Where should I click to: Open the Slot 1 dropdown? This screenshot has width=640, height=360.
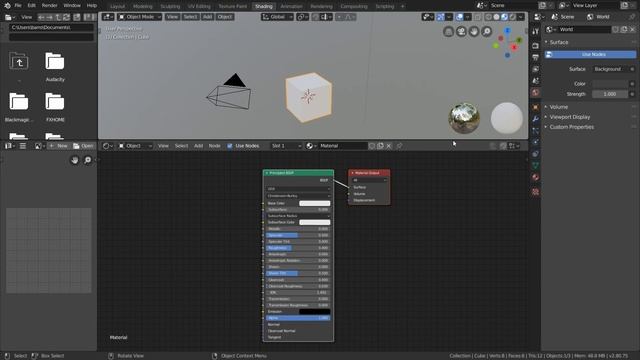[286, 146]
